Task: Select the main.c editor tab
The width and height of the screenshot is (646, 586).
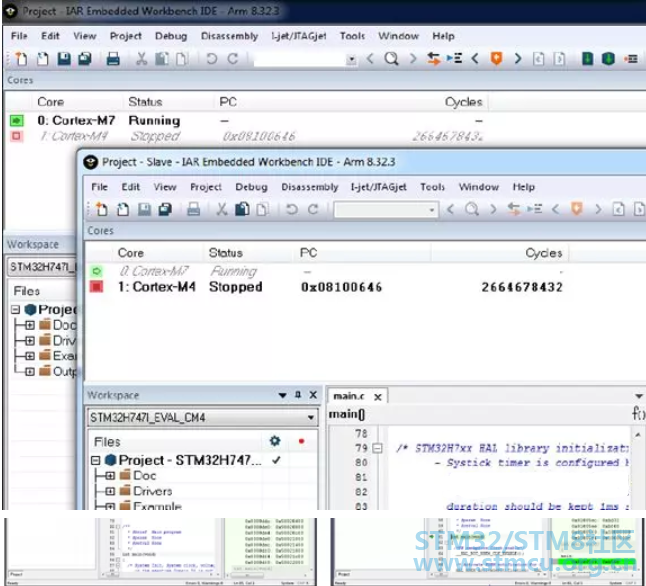Action: click(x=349, y=396)
